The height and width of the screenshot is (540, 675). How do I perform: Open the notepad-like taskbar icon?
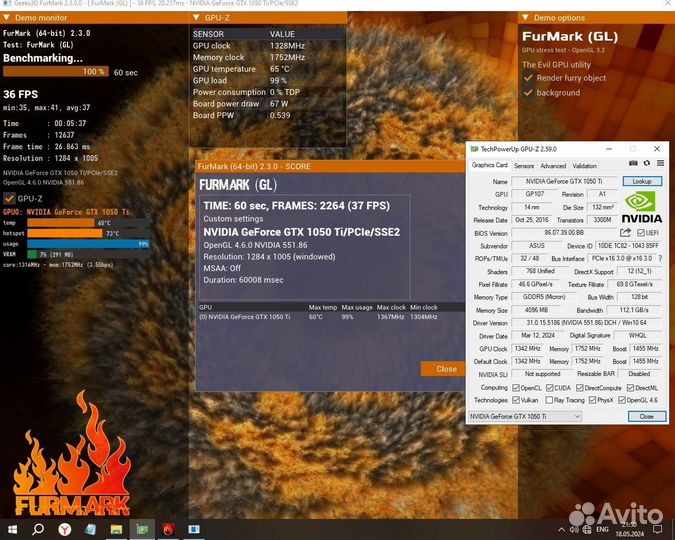coord(90,529)
